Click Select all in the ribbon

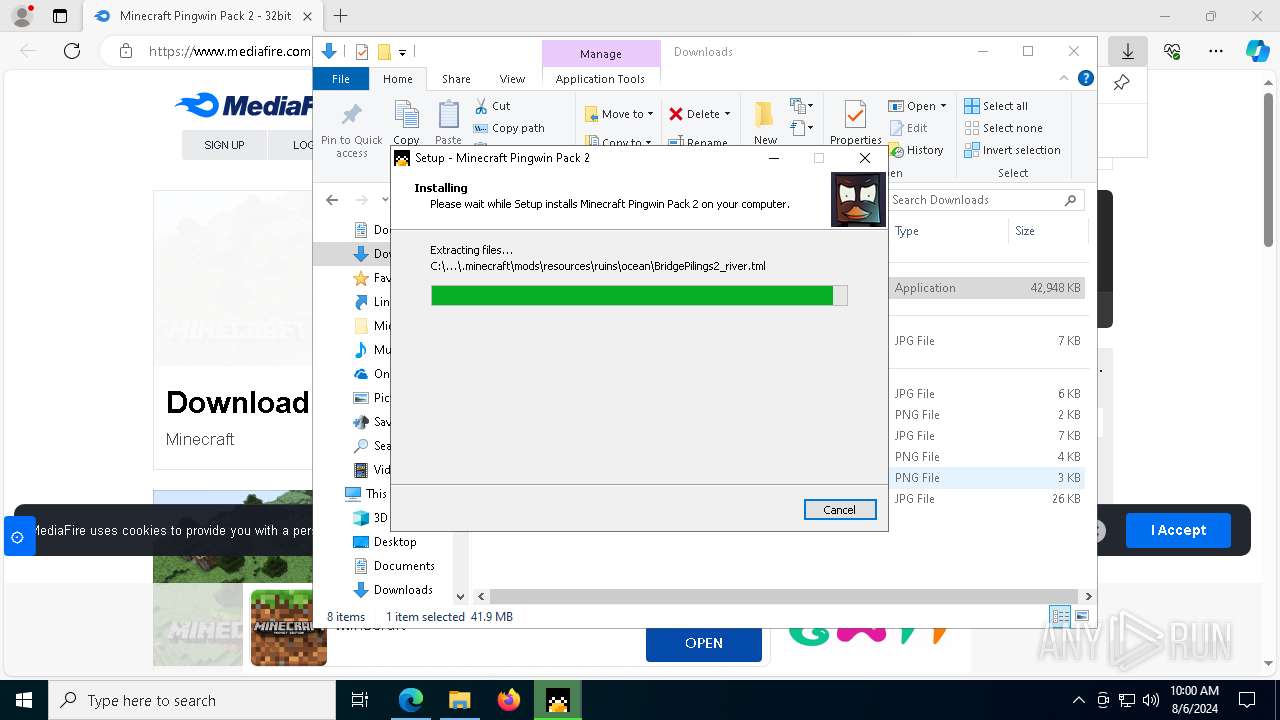(996, 106)
